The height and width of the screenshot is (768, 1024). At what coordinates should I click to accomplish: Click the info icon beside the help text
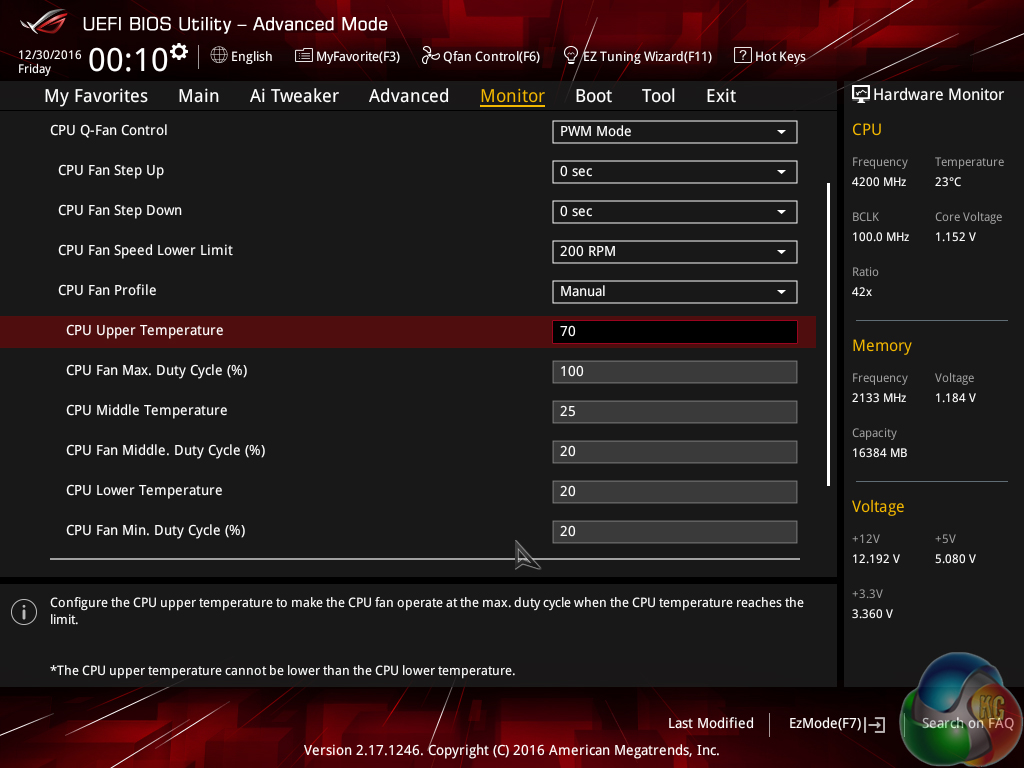[x=24, y=612]
